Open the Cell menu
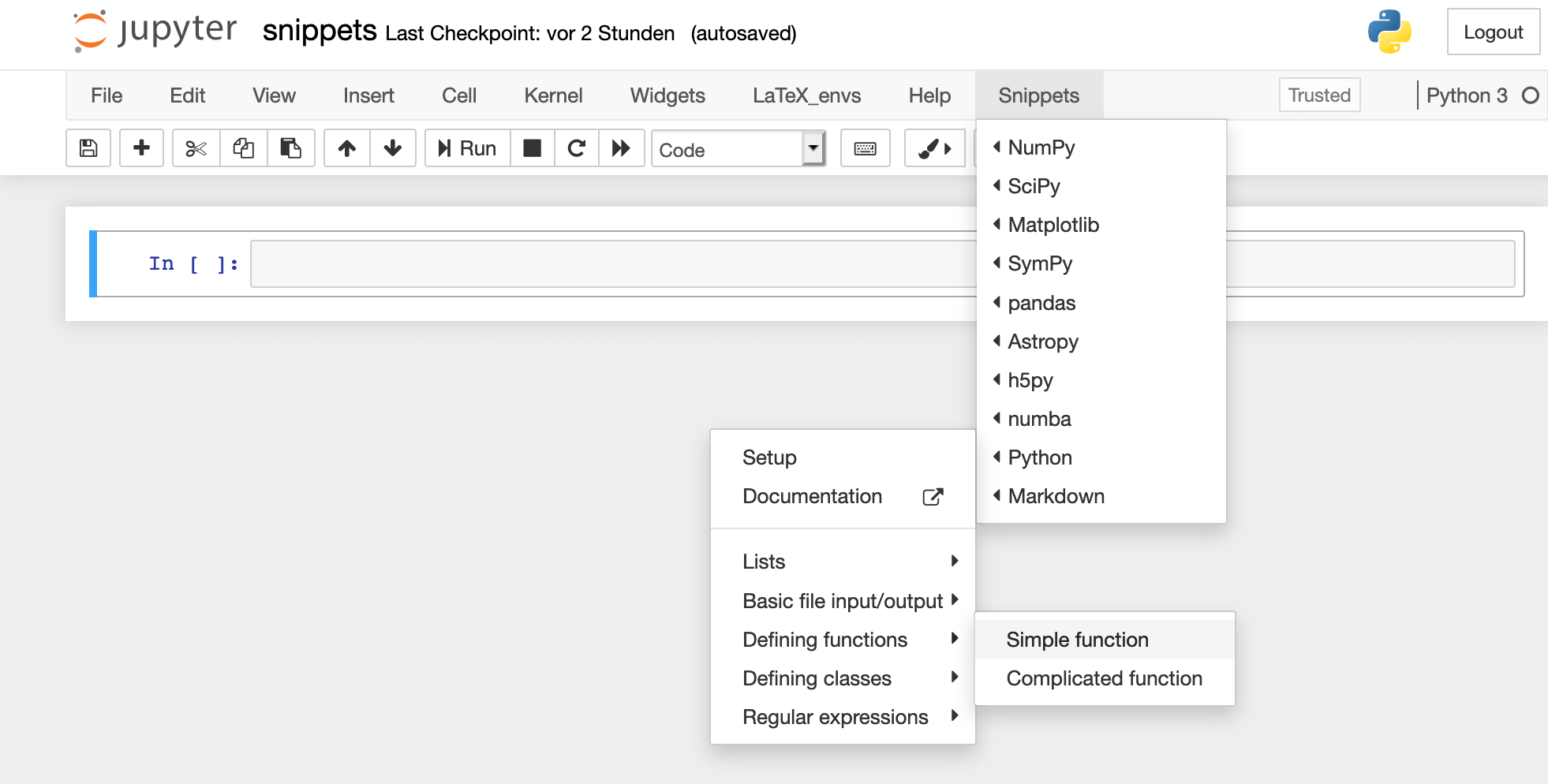The image size is (1548, 784). [x=459, y=95]
